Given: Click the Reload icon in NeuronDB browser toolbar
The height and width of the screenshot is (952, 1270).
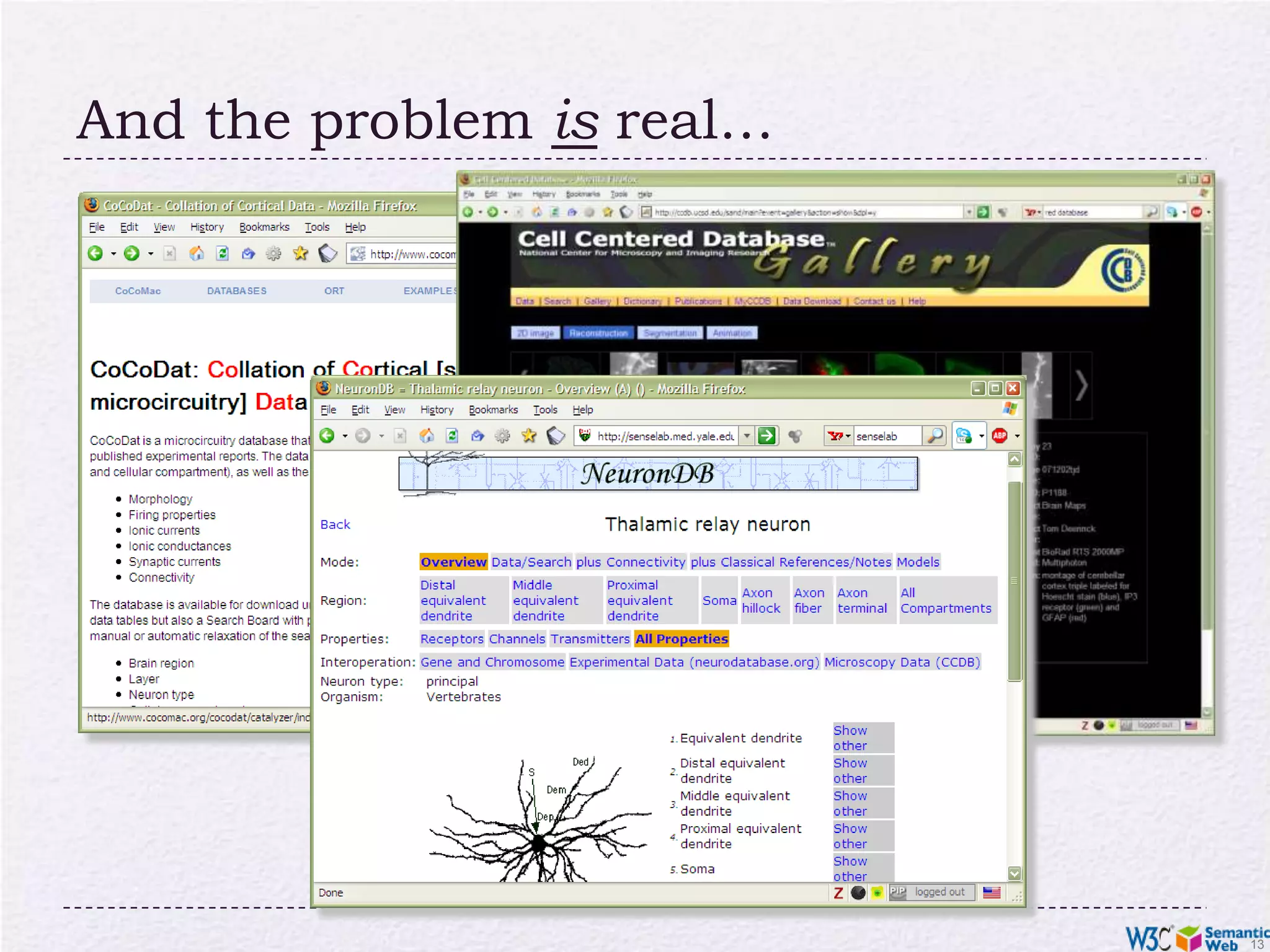Looking at the screenshot, I should point(452,436).
